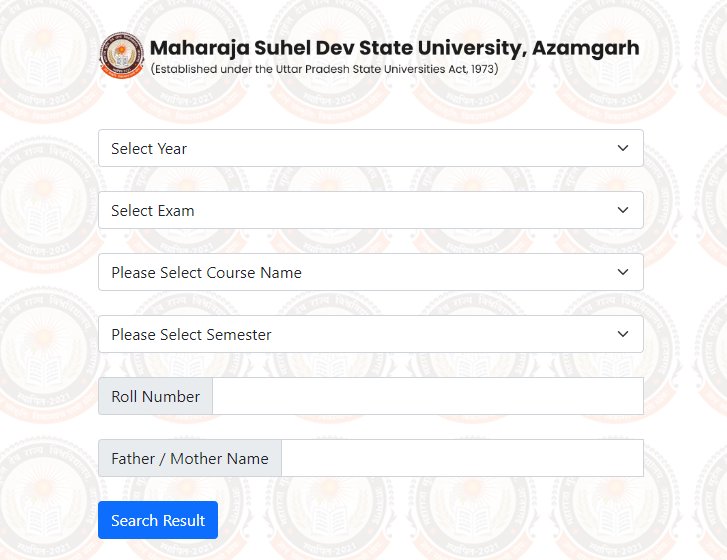Click the Course Name chevron arrow

point(623,272)
